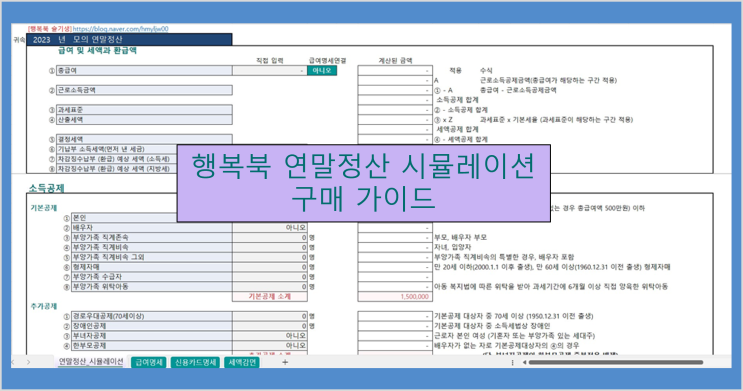Select the 연말정산_시뮬레이션 sheet tab
This screenshot has height=391, width=743.
point(91,362)
